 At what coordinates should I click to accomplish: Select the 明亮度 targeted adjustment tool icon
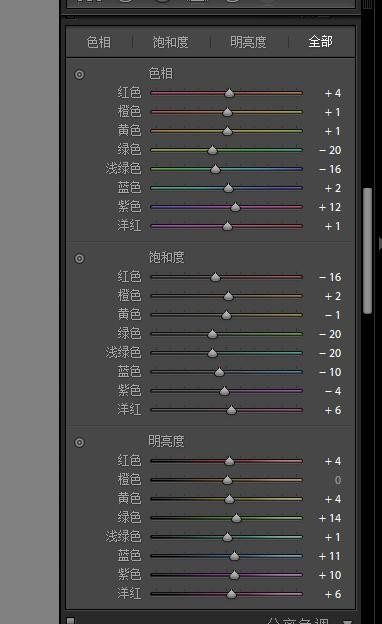[80, 443]
